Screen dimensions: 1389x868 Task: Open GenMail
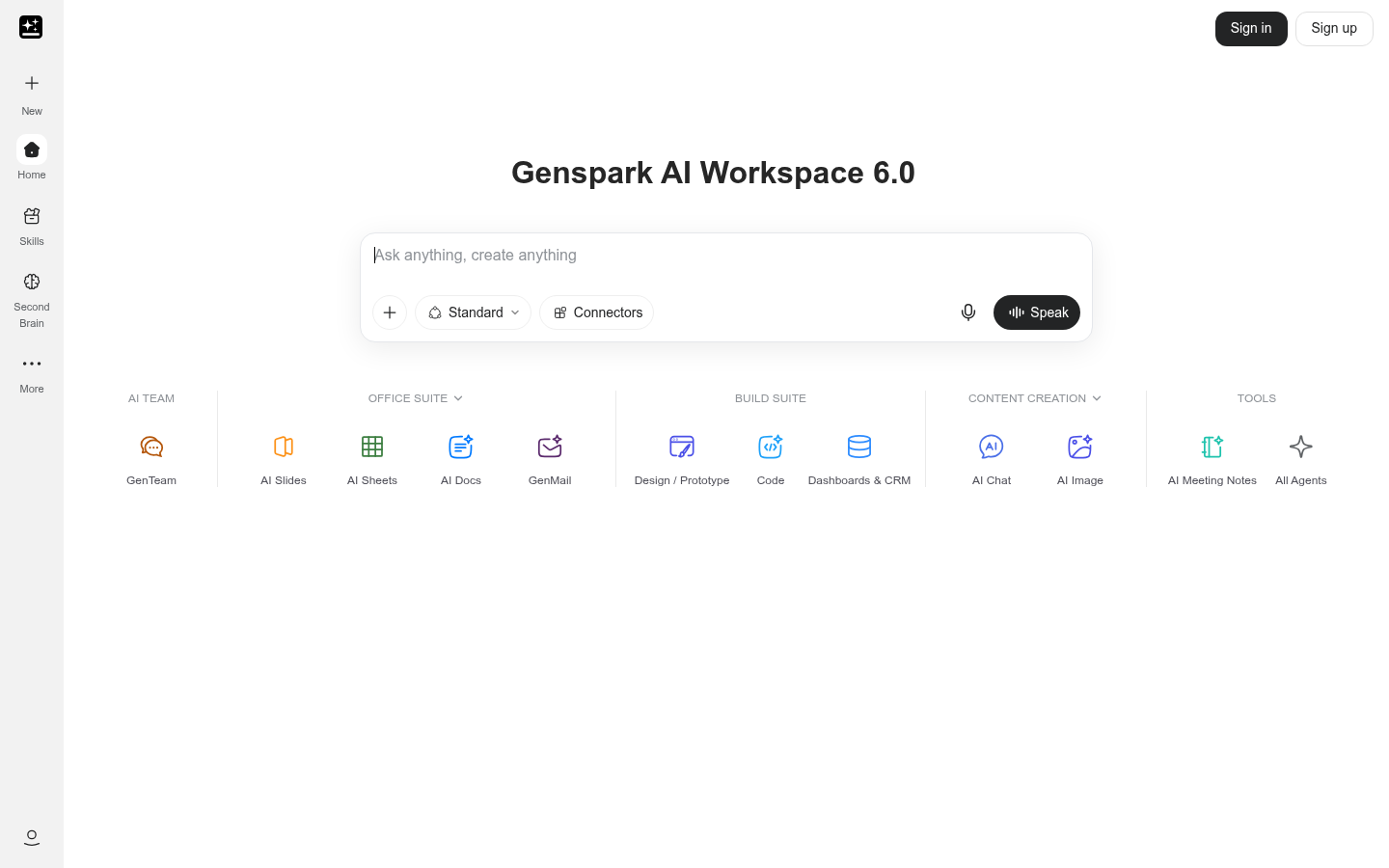point(550,459)
